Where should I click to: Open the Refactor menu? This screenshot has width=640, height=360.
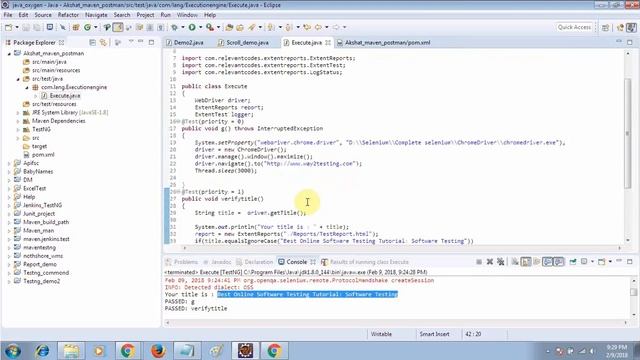coord(68,15)
